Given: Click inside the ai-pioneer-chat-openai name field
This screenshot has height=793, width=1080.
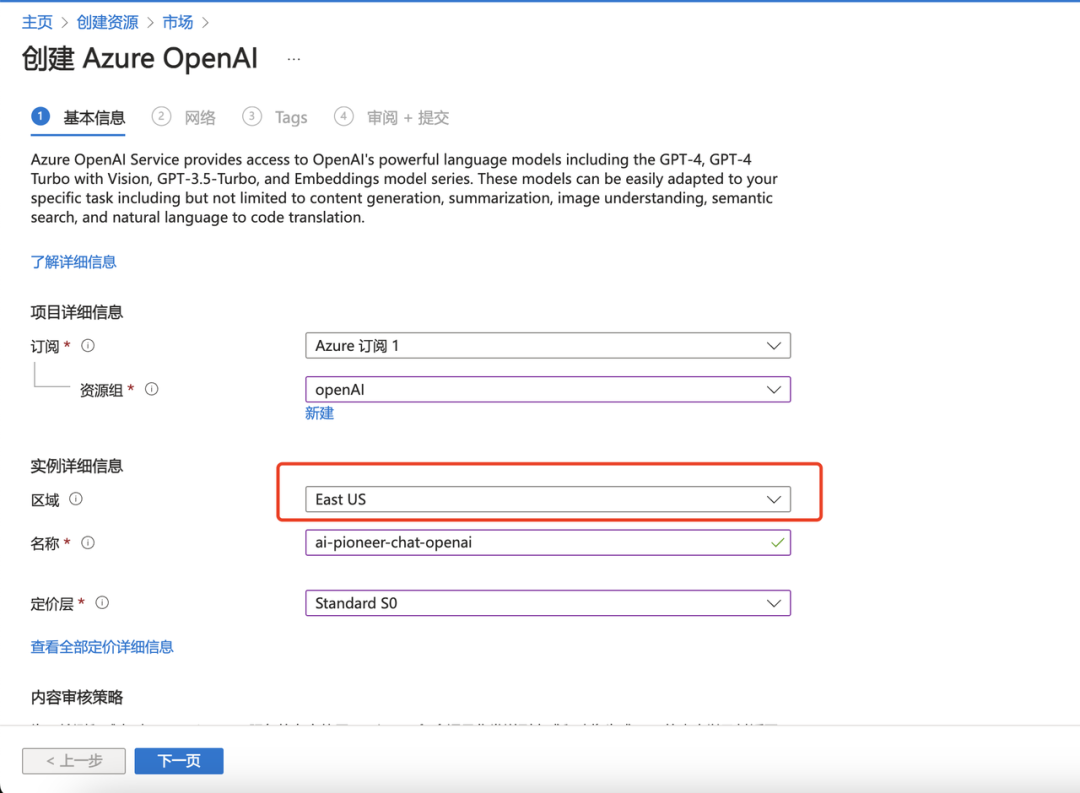Looking at the screenshot, I should tap(500, 542).
